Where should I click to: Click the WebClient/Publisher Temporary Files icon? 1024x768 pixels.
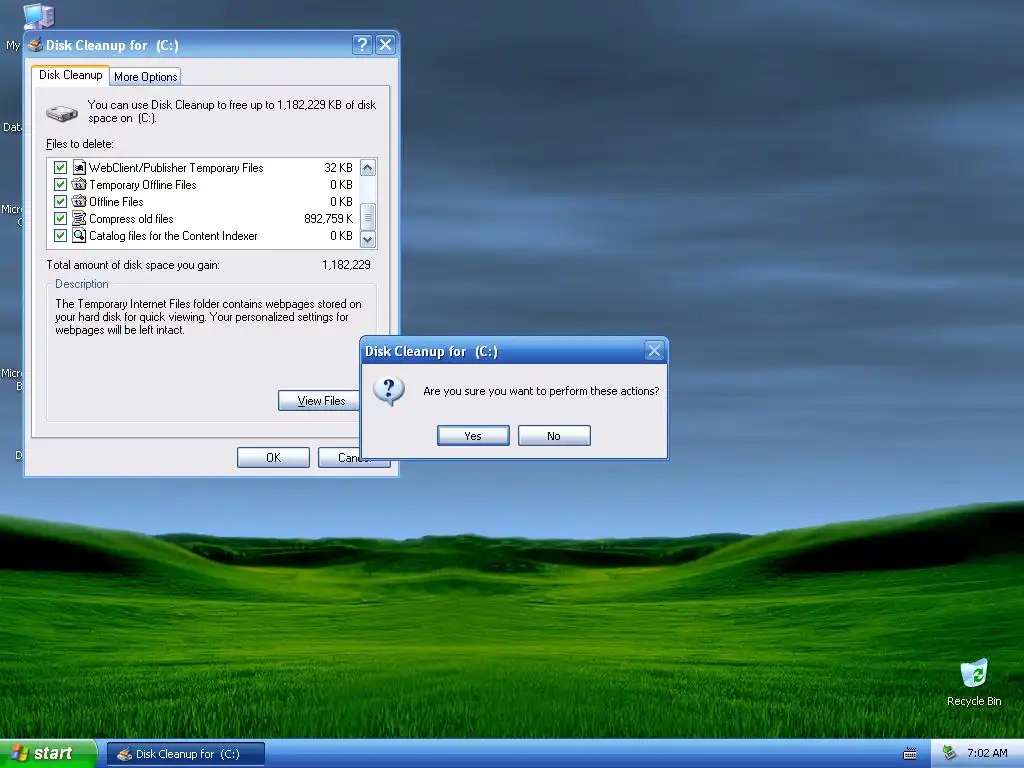[x=79, y=168]
